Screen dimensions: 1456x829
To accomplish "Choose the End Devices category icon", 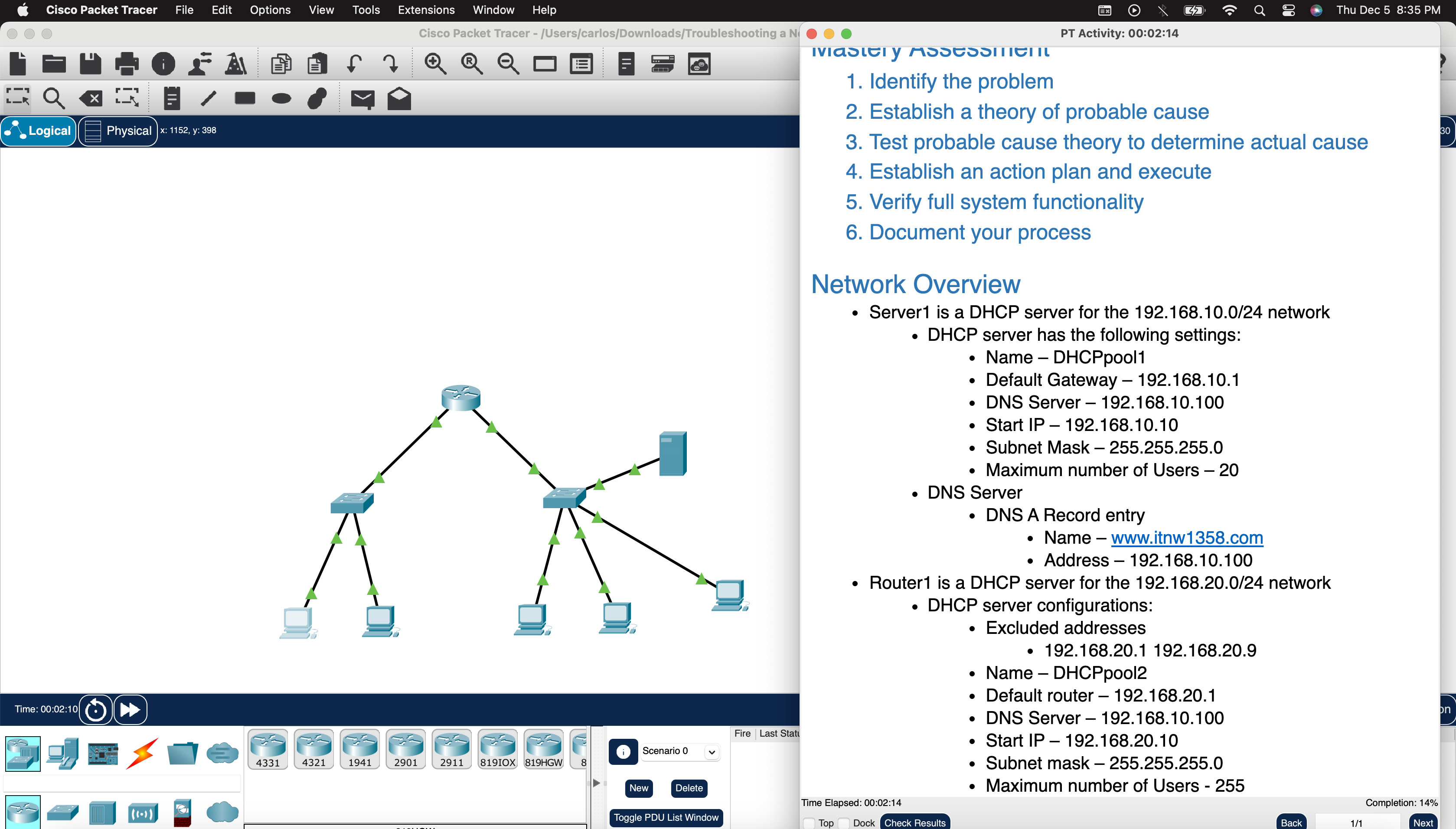I will pyautogui.click(x=62, y=753).
